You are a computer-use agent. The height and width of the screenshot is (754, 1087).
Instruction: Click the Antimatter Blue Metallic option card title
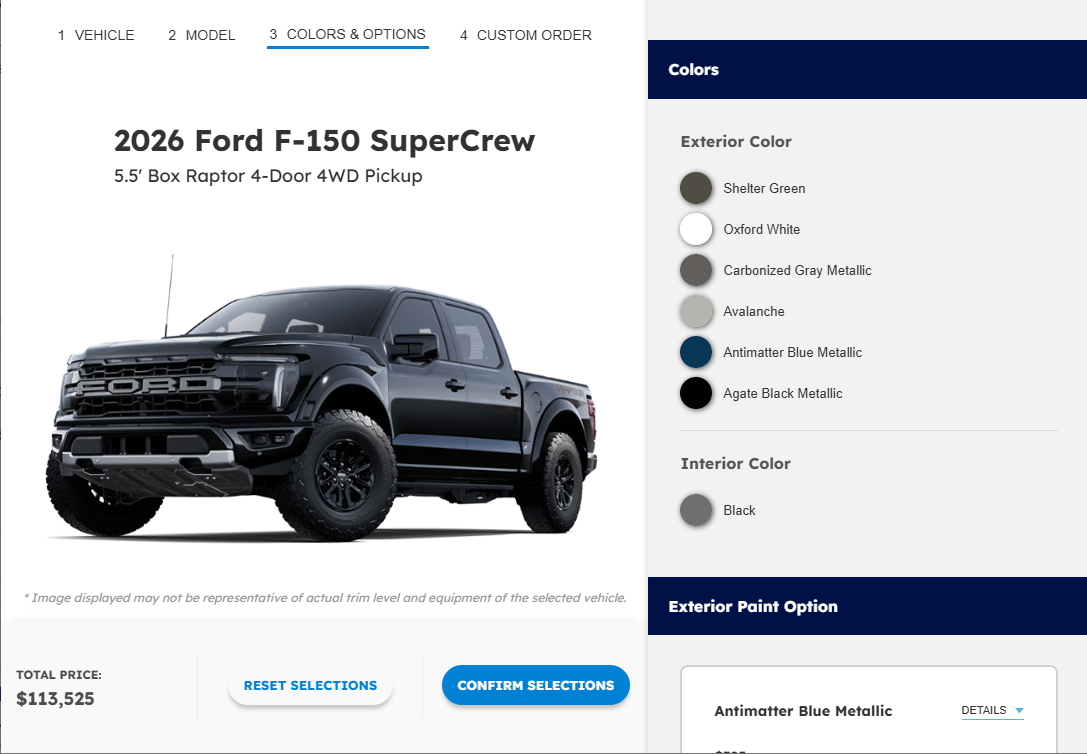tap(803, 711)
